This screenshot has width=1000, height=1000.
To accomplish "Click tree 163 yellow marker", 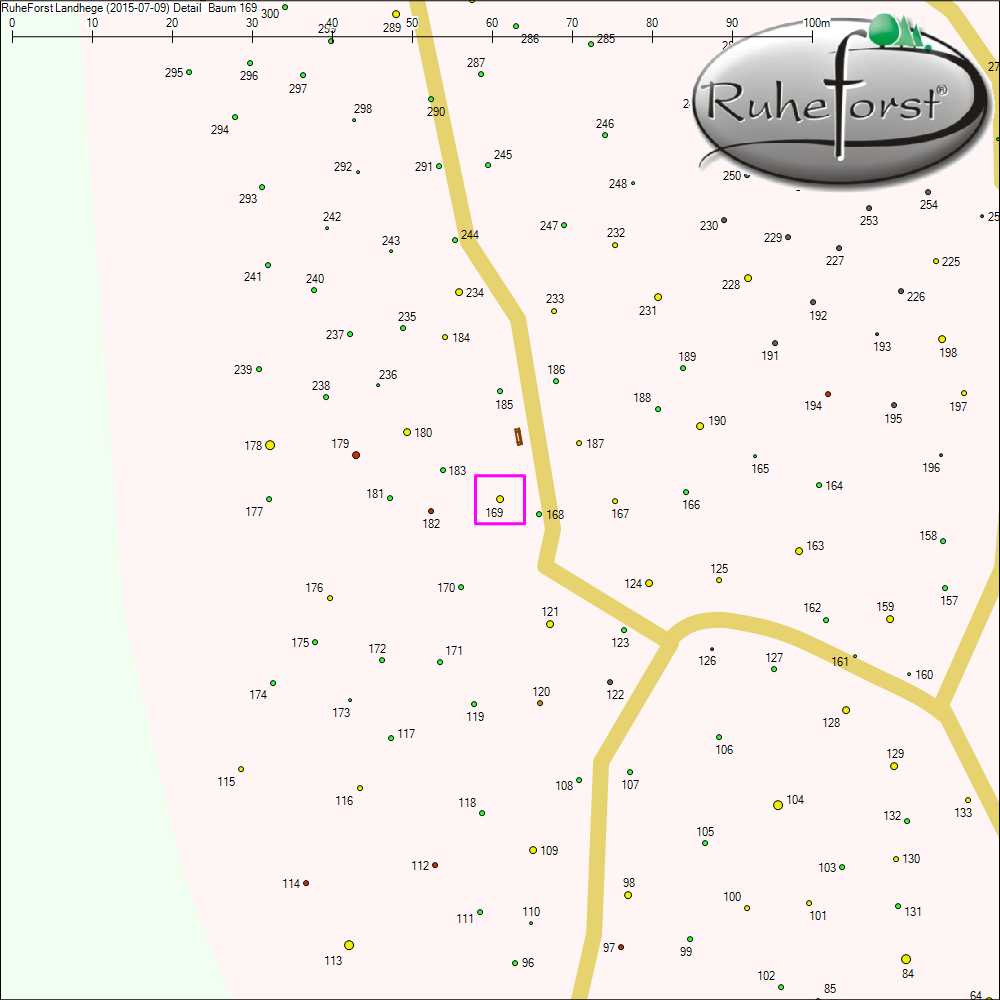I will (x=799, y=551).
